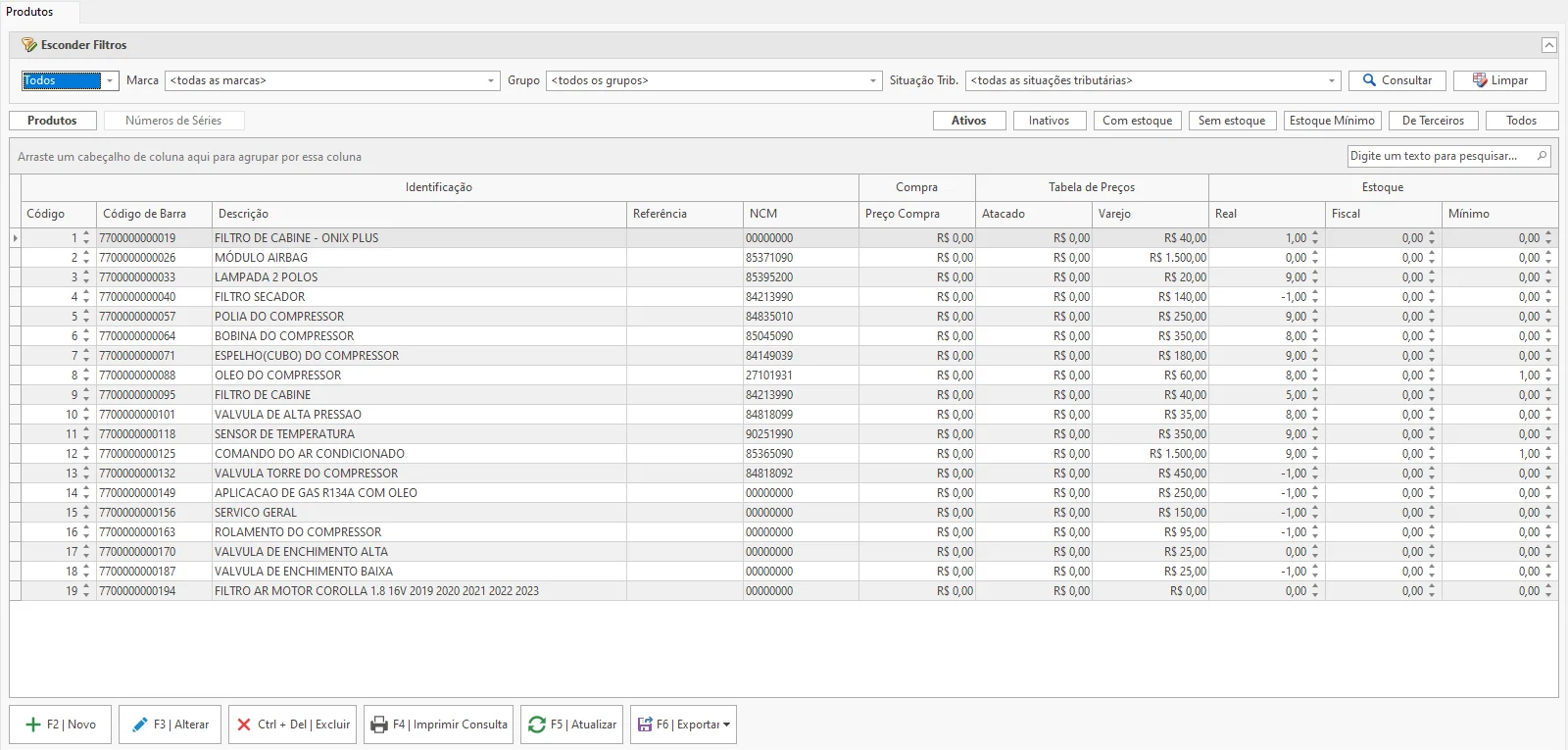Click the Ctrl + Del Excluir button
Viewport: 1568px width, 750px height.
pyautogui.click(x=293, y=725)
